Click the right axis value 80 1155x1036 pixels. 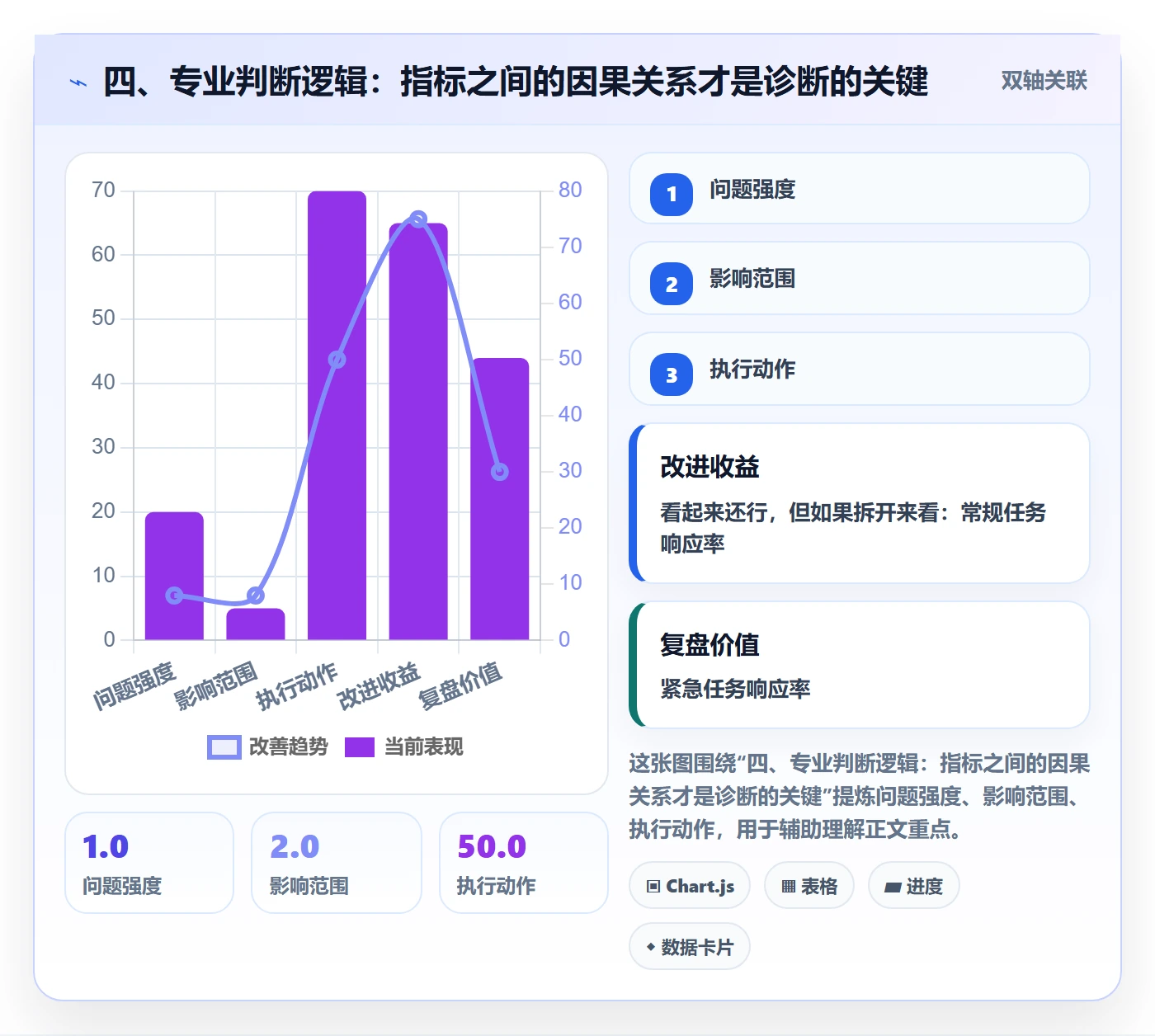570,190
